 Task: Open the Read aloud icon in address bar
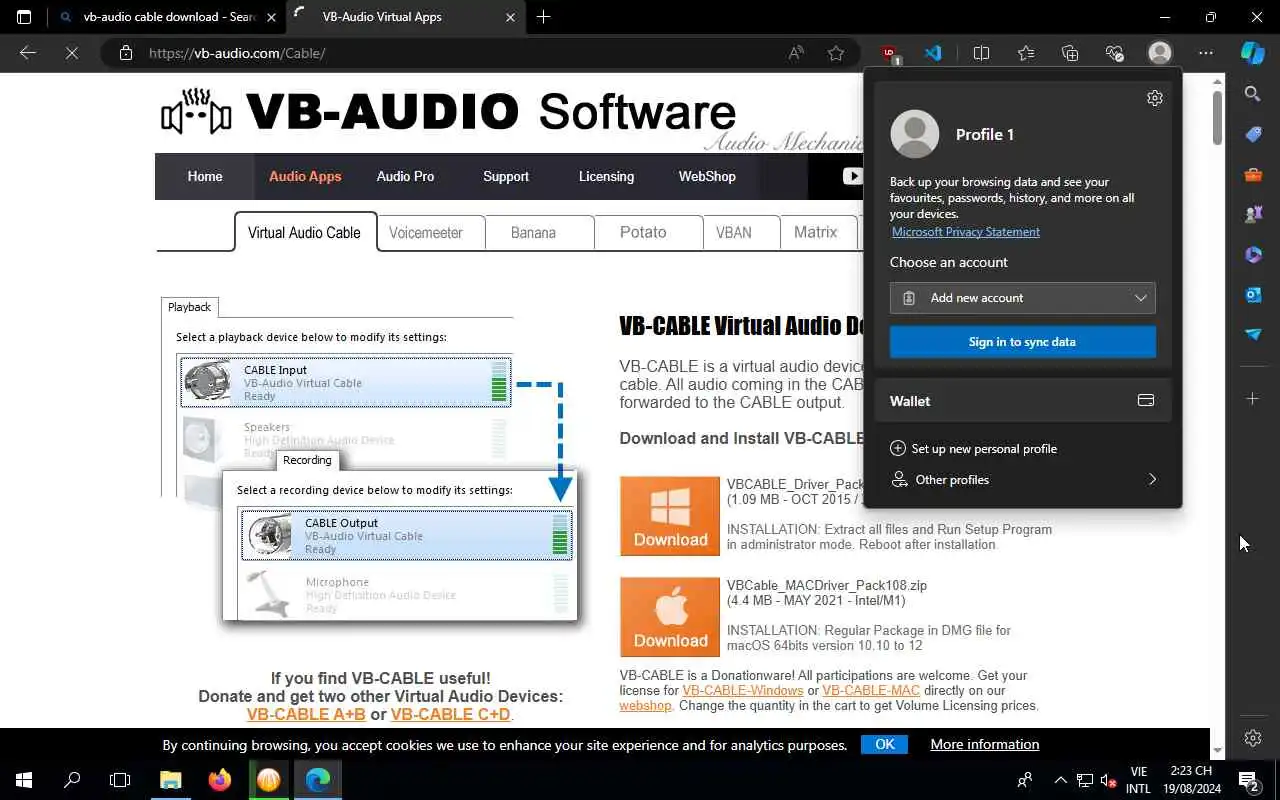pyautogui.click(x=796, y=53)
